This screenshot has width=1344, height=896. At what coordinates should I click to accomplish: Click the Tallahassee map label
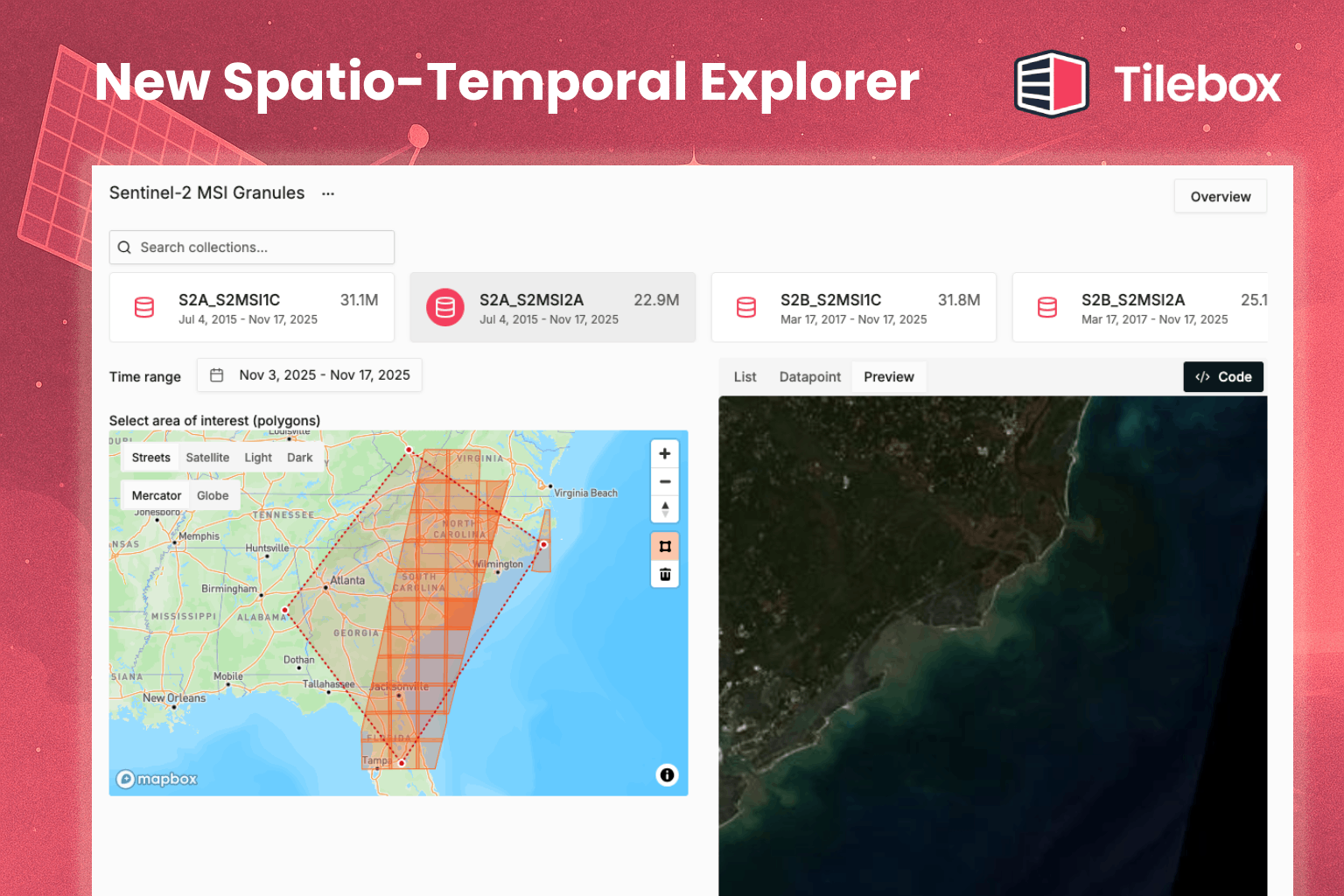click(x=329, y=684)
